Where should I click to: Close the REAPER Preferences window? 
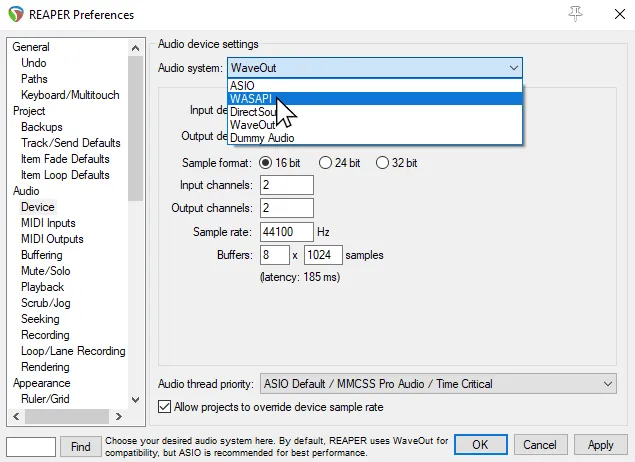pyautogui.click(x=620, y=14)
